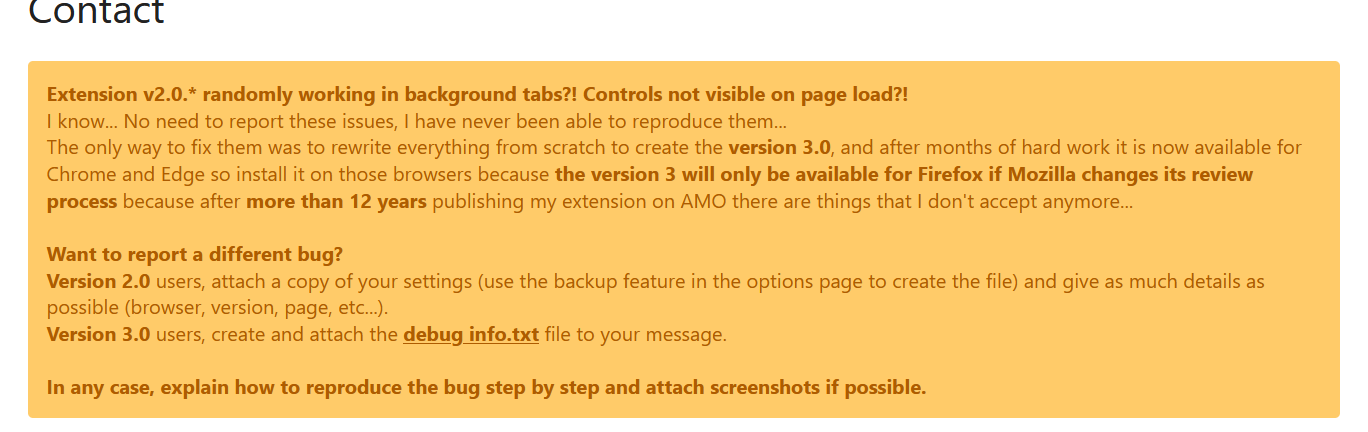Click bold 'Version 3.0' label starting a line
Screen dimensions: 1368x432
click(99, 334)
